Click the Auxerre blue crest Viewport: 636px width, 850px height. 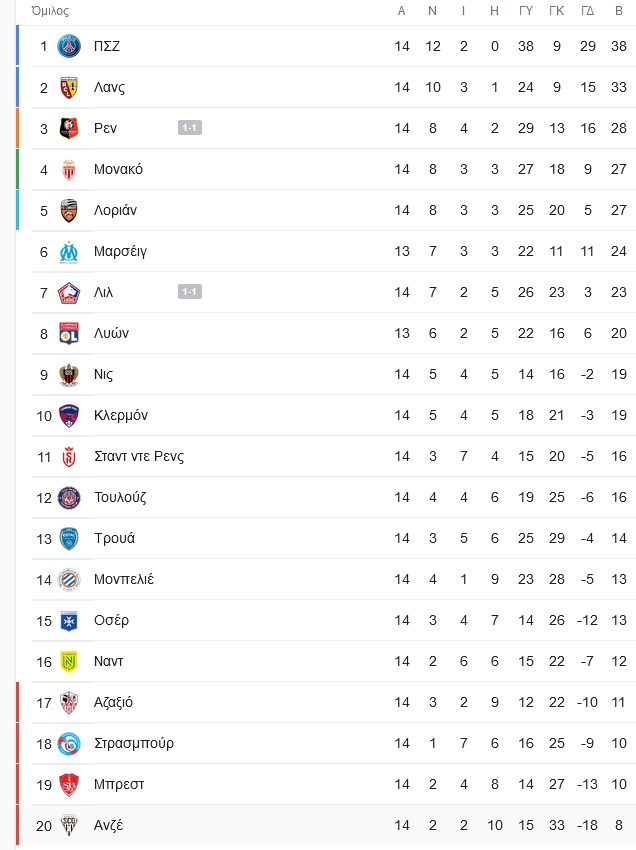(x=69, y=621)
